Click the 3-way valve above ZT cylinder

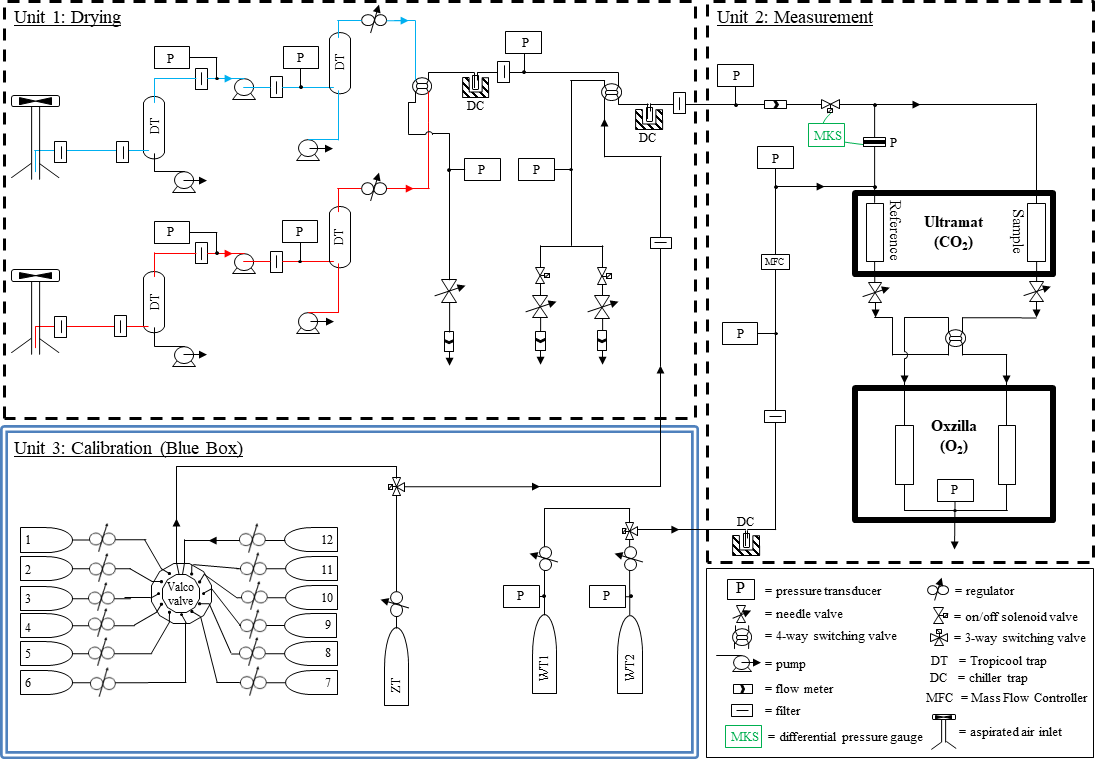point(396,487)
